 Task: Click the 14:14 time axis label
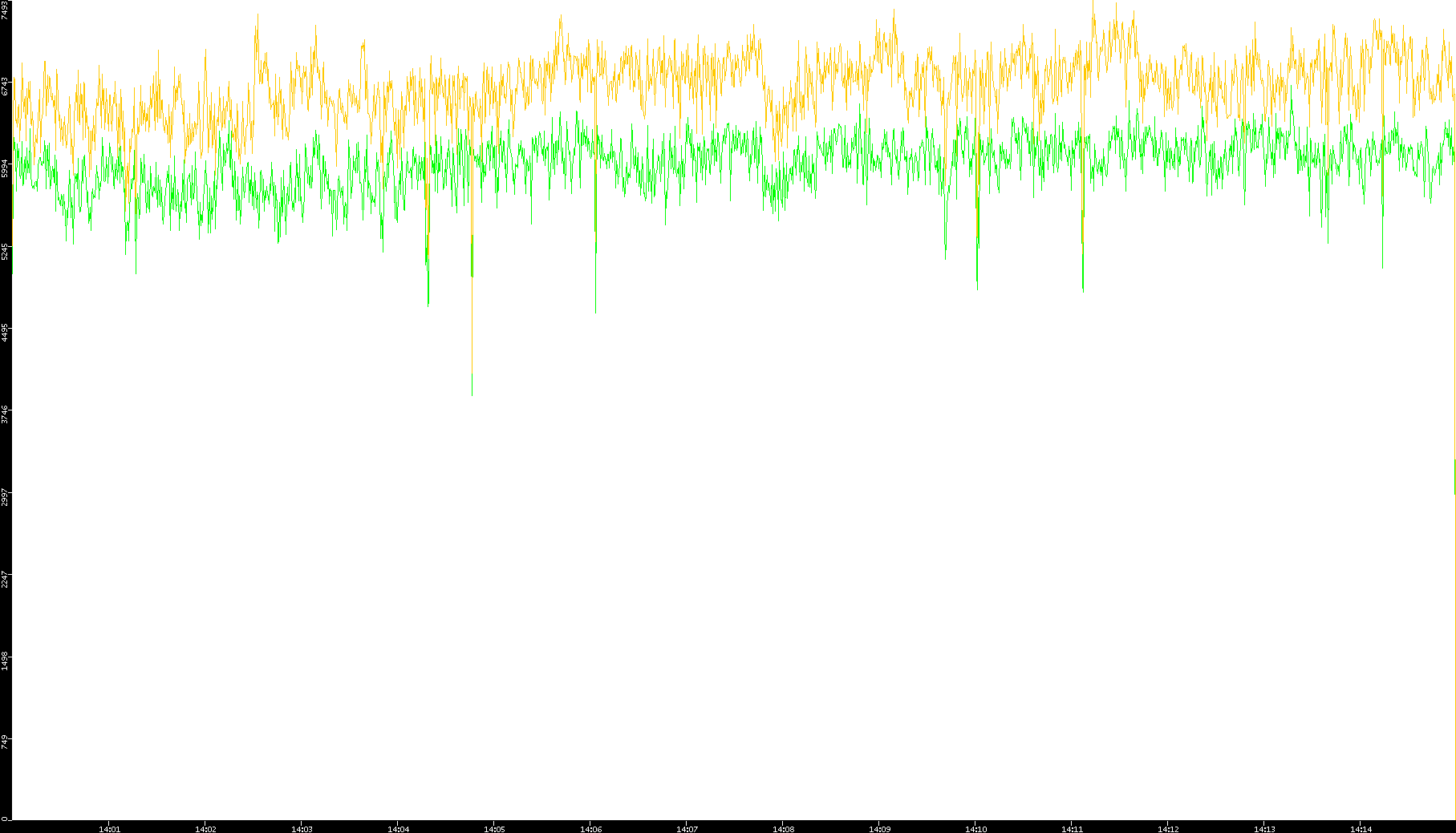1361,828
